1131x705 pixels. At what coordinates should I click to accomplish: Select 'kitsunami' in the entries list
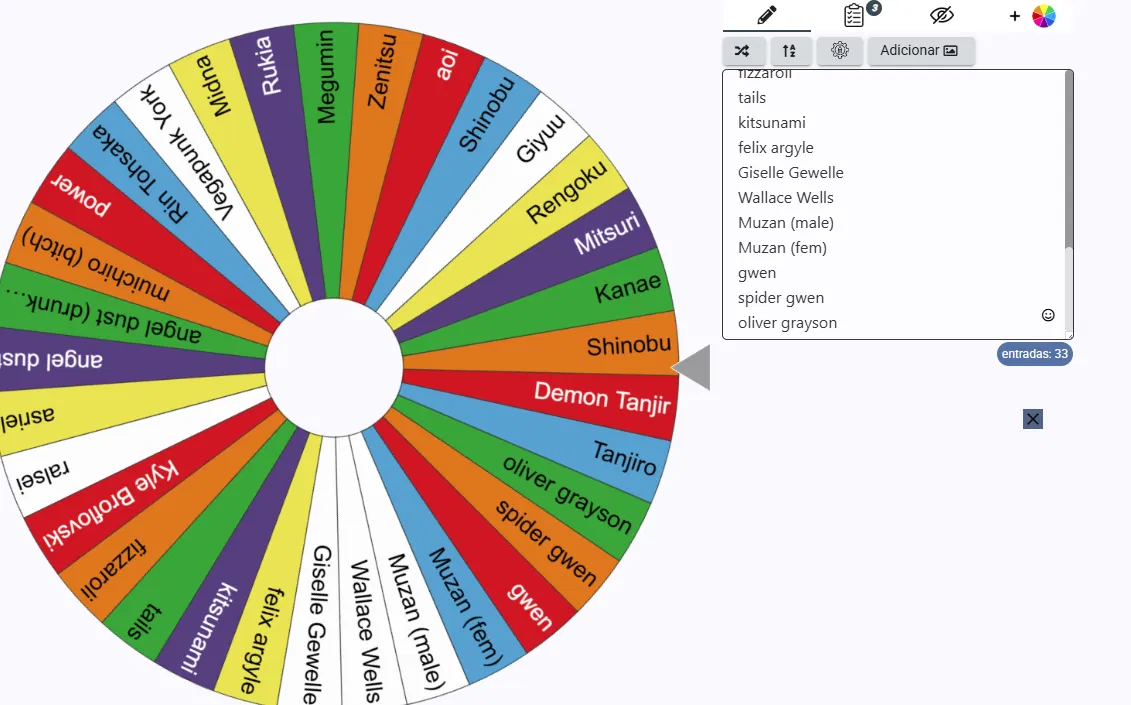pyautogui.click(x=772, y=123)
